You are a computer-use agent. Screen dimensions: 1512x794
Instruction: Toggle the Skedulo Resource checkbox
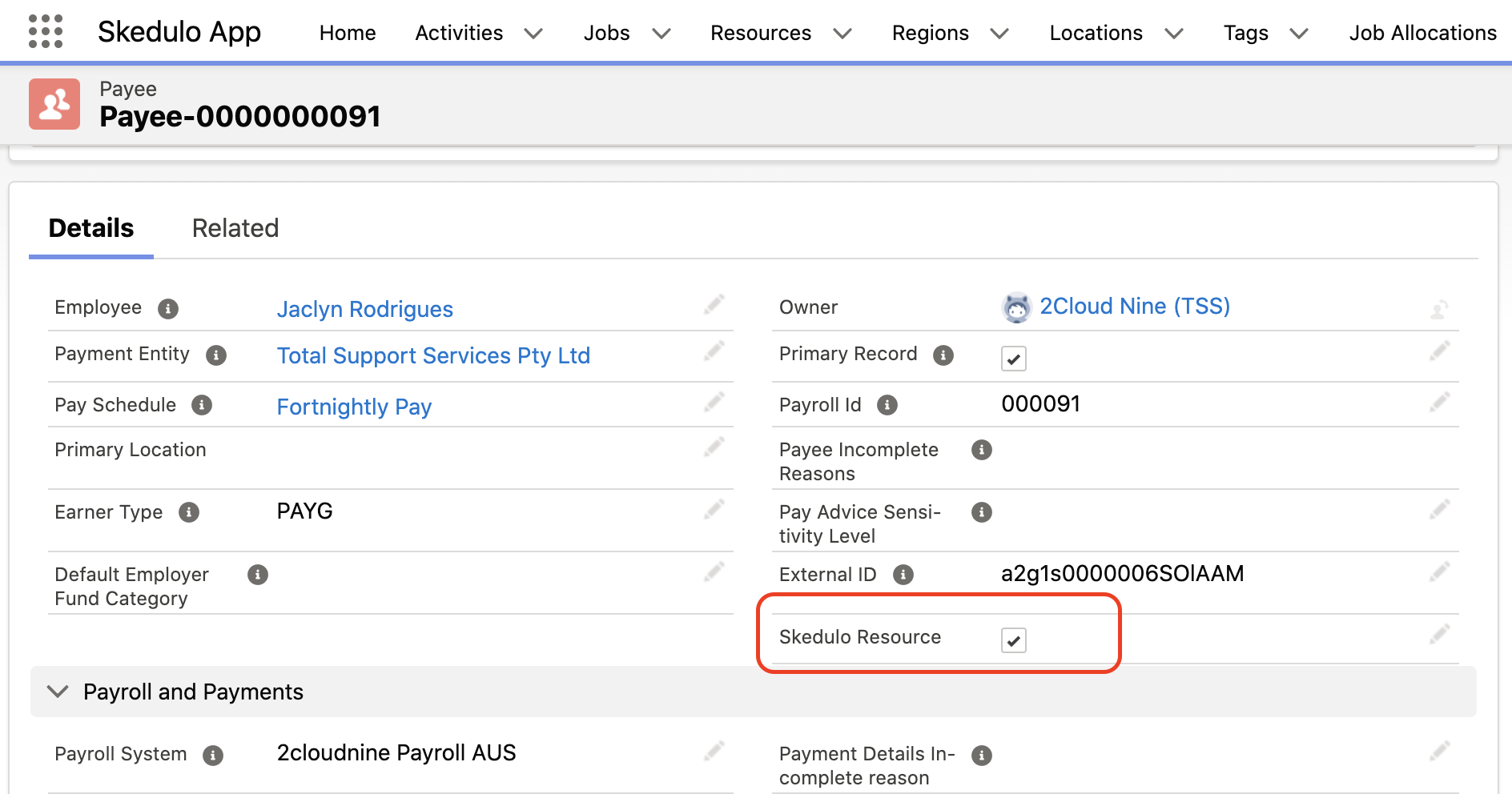click(x=1013, y=640)
